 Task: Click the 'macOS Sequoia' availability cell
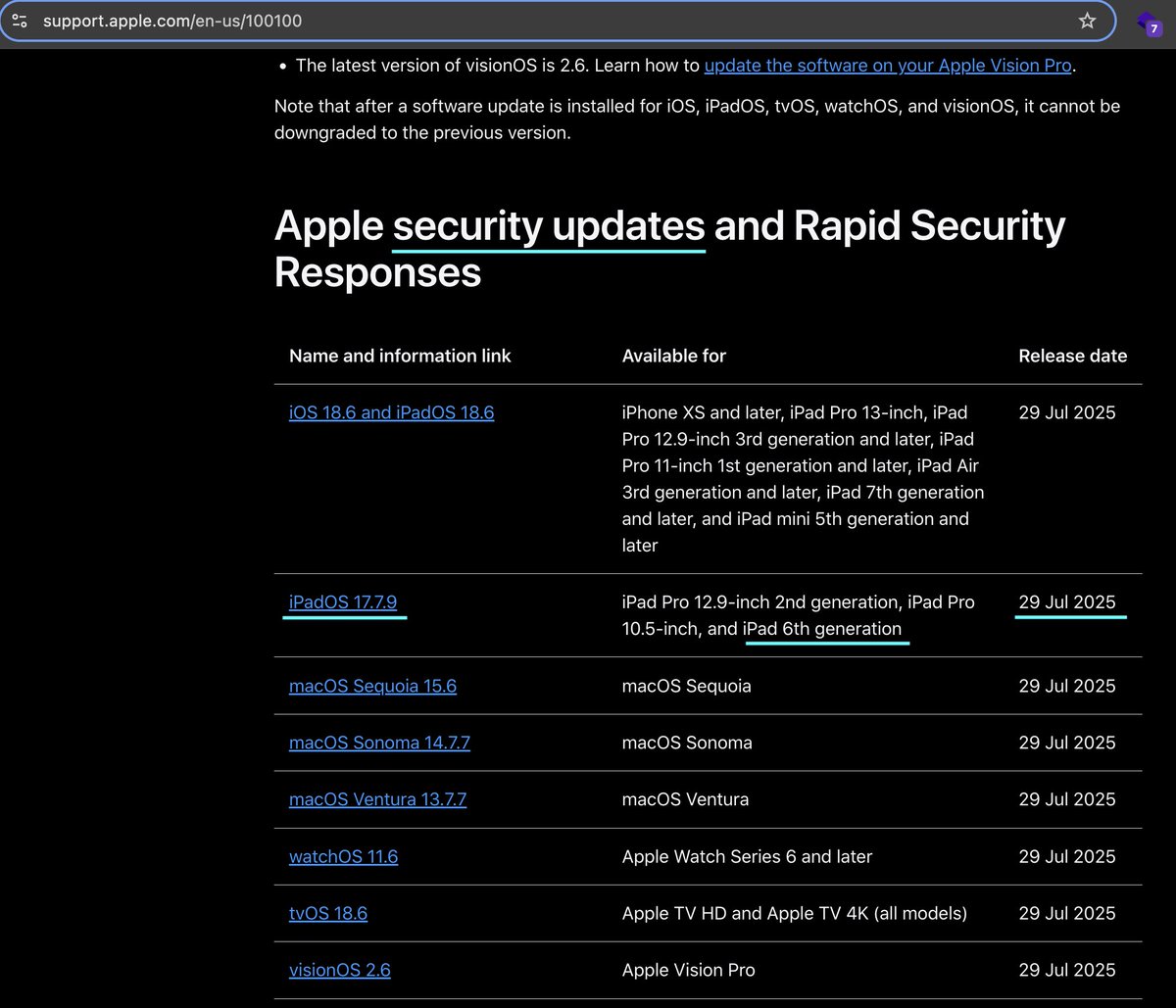point(686,686)
